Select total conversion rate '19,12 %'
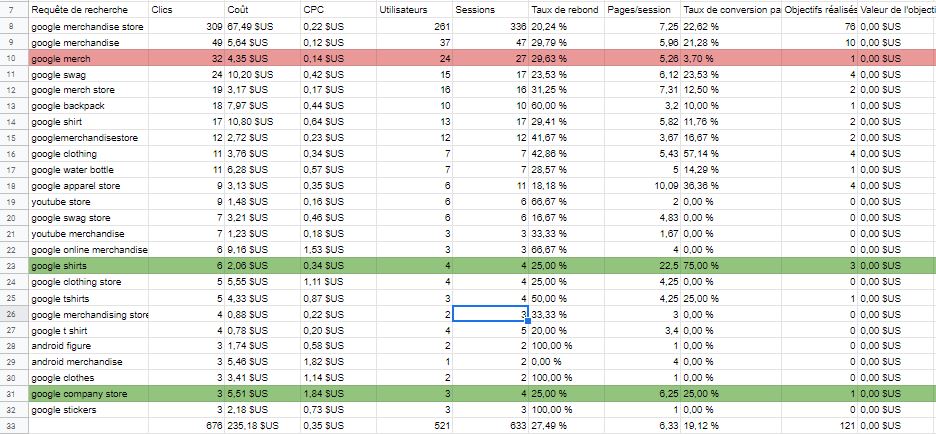 click(x=731, y=426)
